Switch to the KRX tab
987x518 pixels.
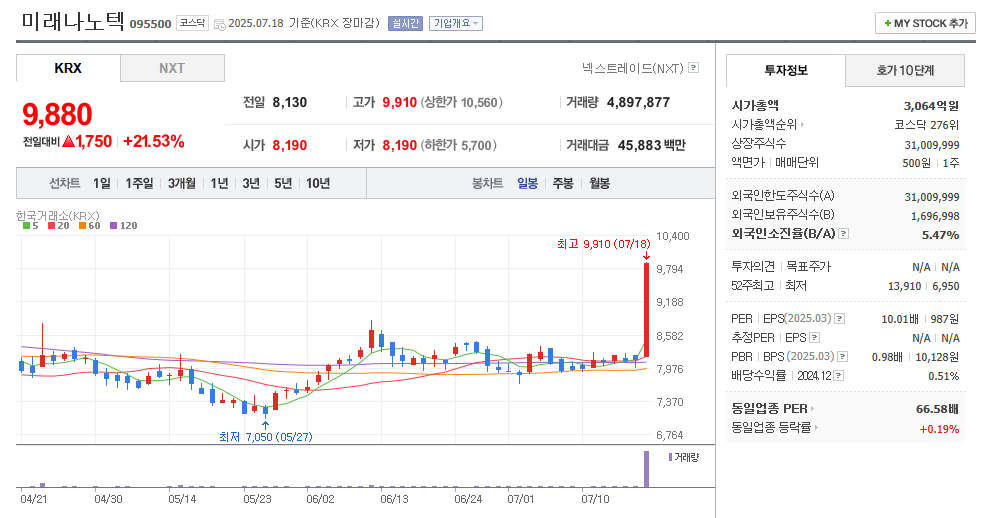click(x=68, y=68)
